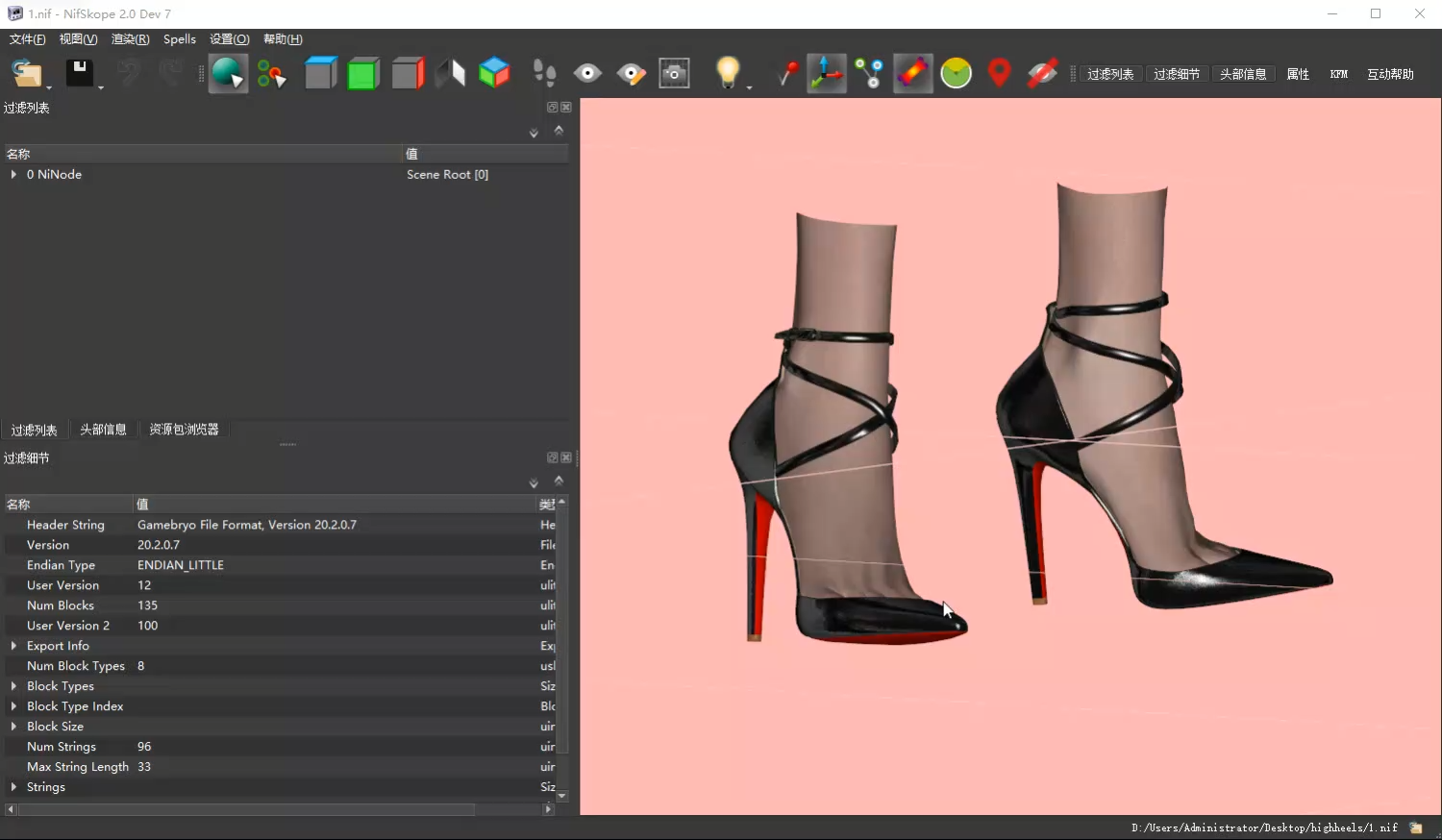Open the 设置(O) menu
This screenshot has height=840, width=1442.
[x=229, y=39]
